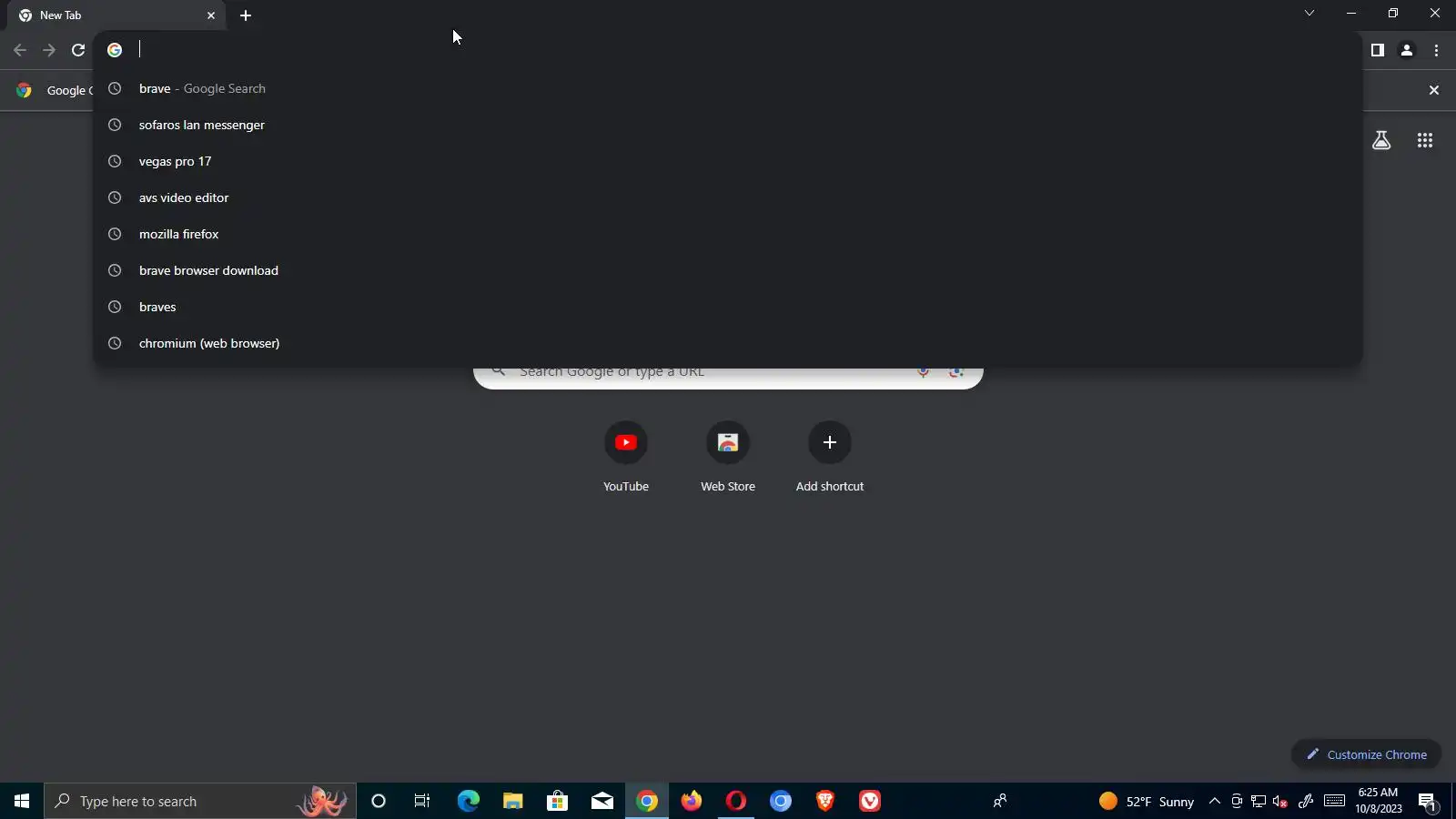Reload the page with the refresh icon
The width and height of the screenshot is (1456, 819).
point(78,50)
